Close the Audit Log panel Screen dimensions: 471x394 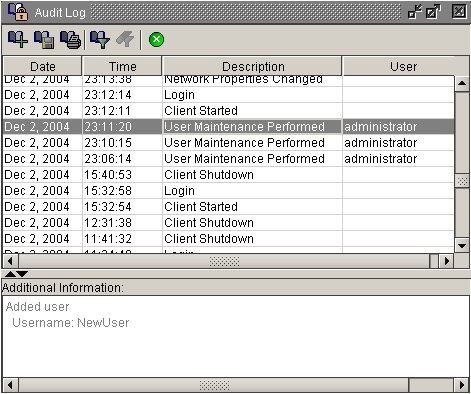[459, 11]
